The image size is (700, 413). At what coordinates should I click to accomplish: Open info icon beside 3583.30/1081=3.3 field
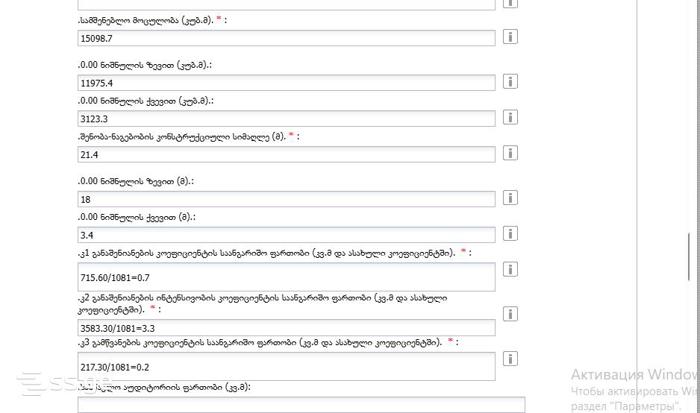pos(510,314)
